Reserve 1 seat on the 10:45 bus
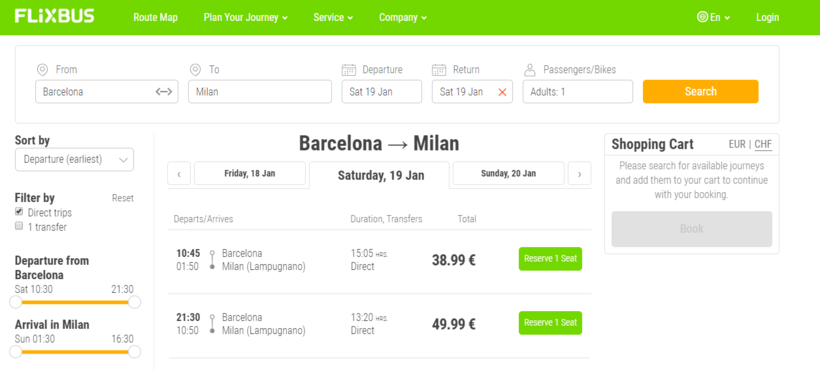This screenshot has width=820, height=370. 550,259
